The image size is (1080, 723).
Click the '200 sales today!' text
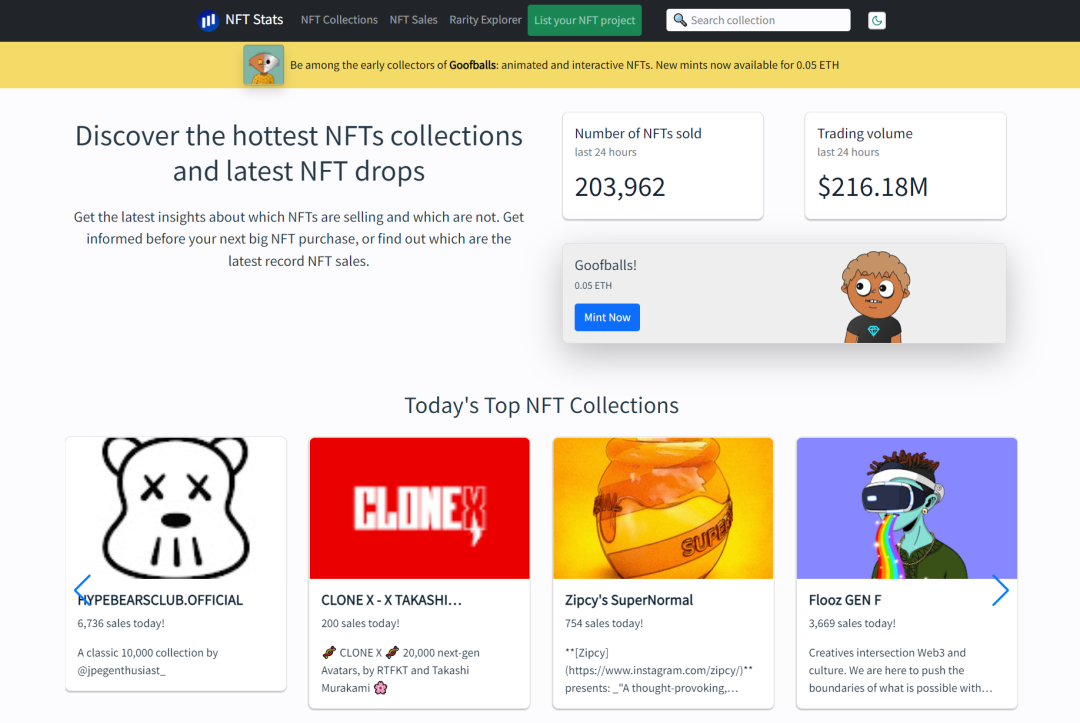point(360,623)
